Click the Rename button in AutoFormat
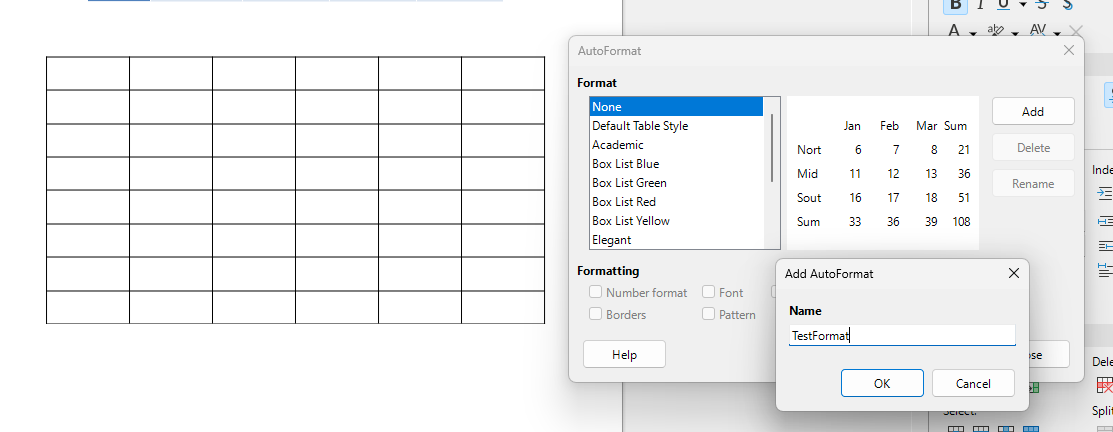This screenshot has width=1113, height=432. tap(1033, 184)
